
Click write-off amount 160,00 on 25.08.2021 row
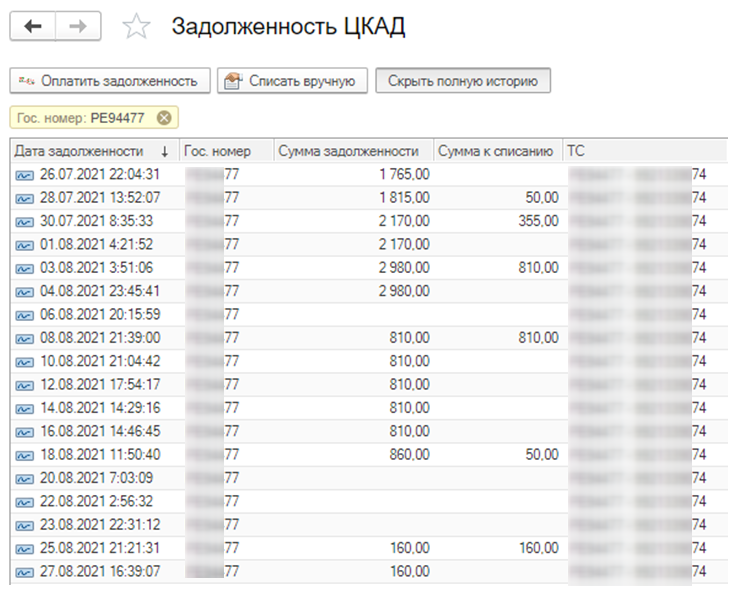coord(539,548)
